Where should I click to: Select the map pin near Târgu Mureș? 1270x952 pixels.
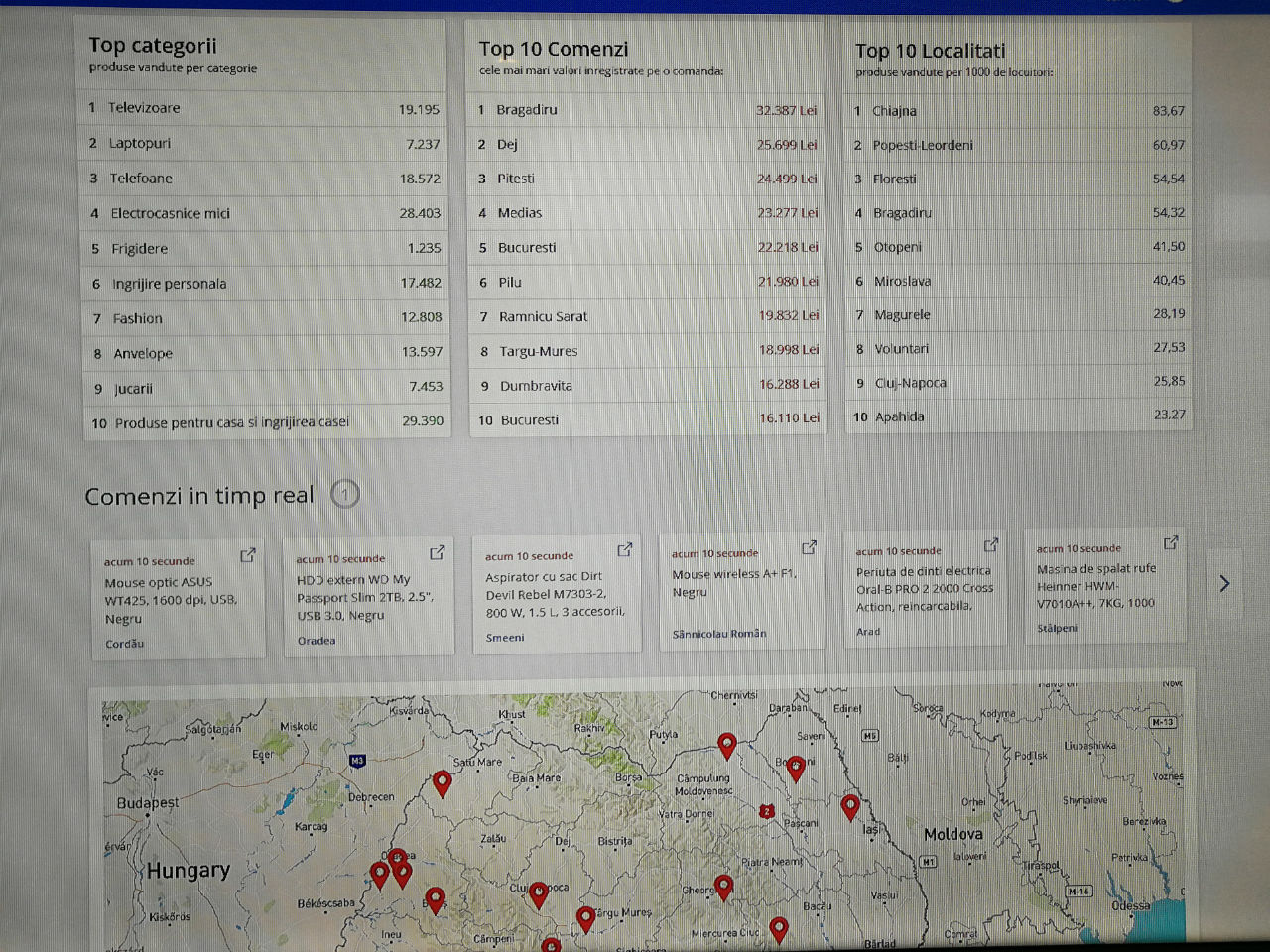point(585,918)
